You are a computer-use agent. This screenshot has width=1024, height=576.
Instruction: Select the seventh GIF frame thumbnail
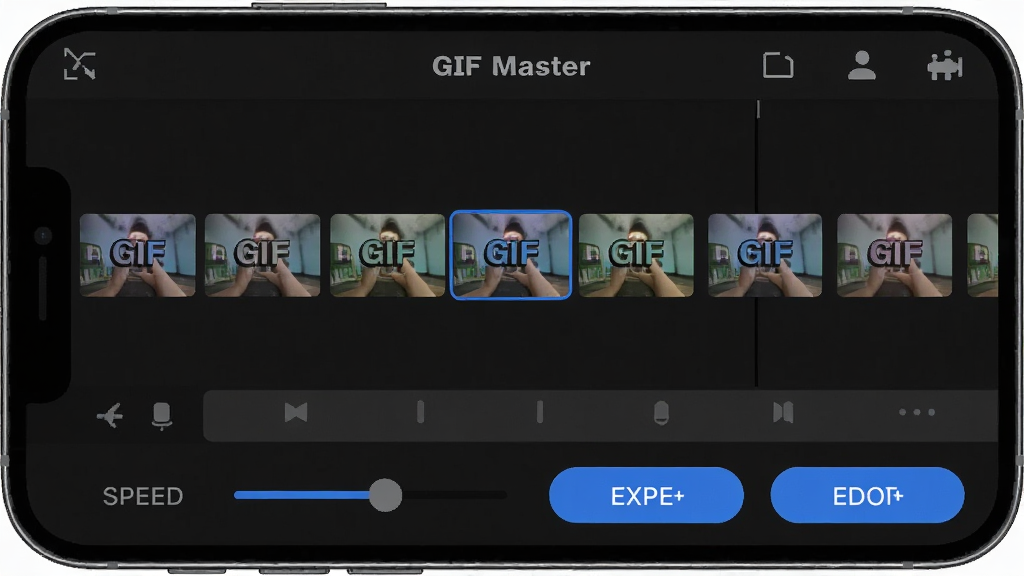894,255
